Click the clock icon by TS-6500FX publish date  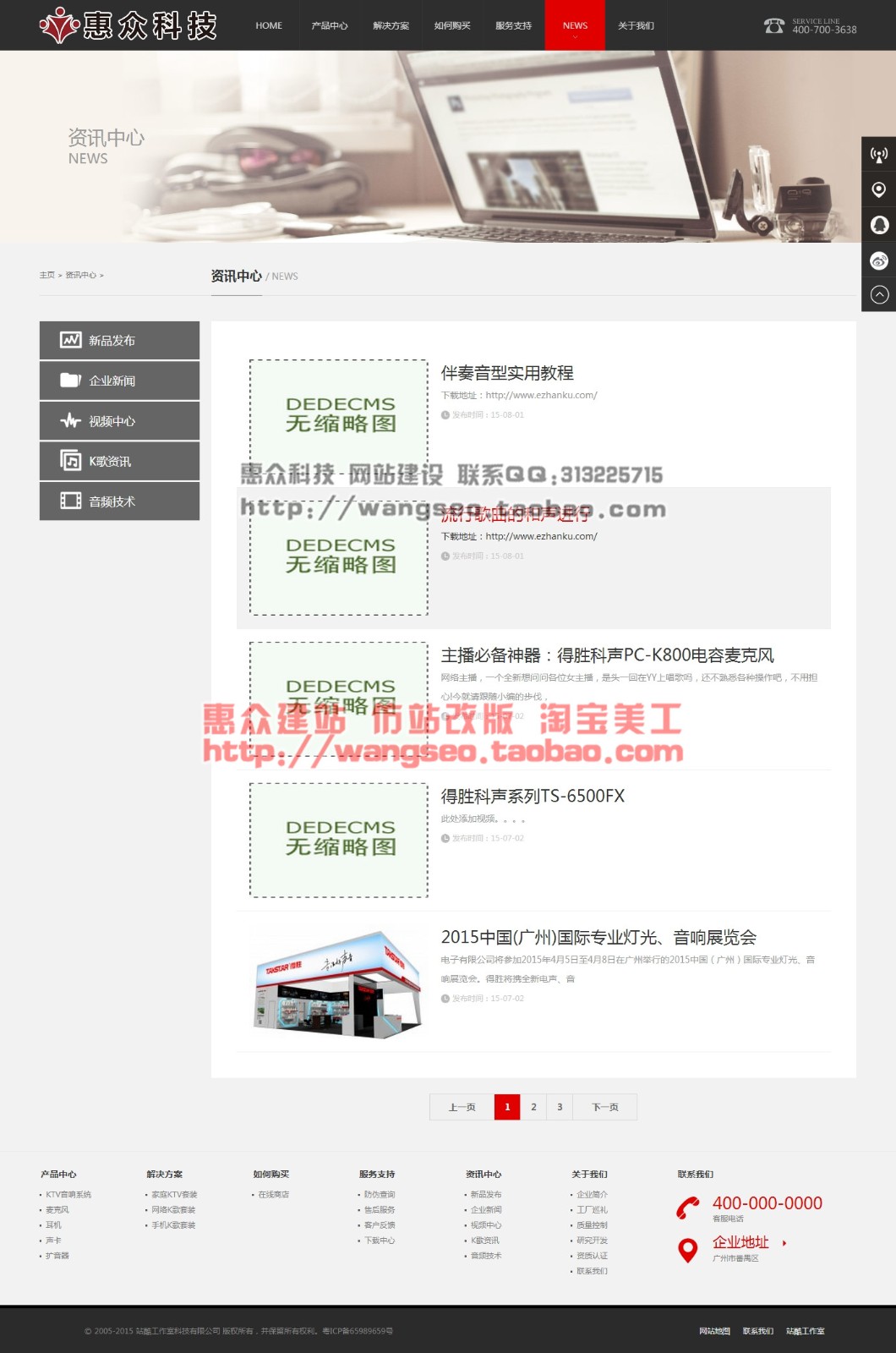[445, 838]
